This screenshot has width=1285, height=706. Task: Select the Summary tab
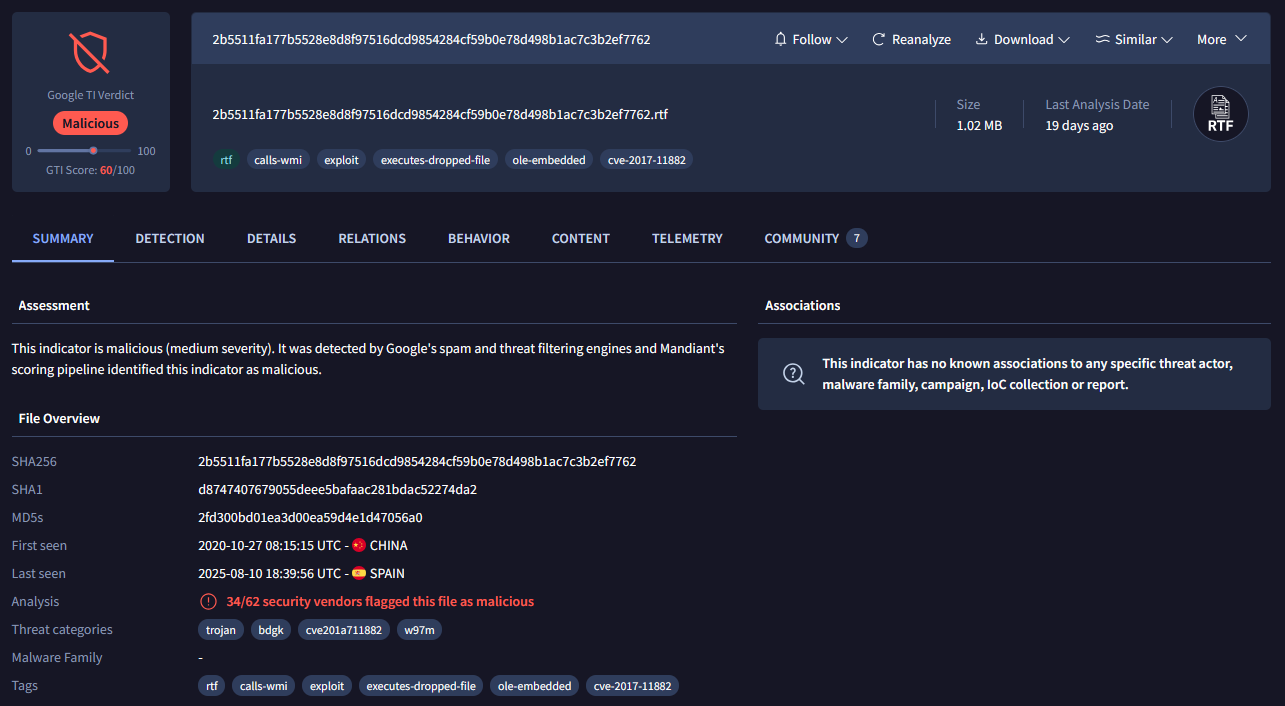click(x=63, y=238)
